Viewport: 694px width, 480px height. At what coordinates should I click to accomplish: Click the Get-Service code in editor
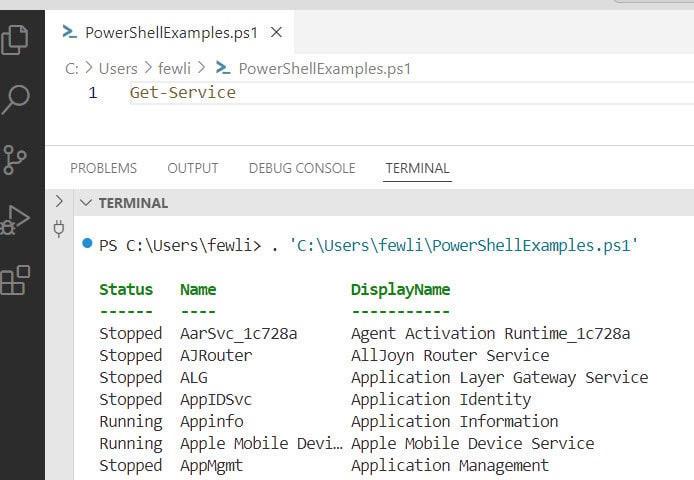click(x=182, y=93)
